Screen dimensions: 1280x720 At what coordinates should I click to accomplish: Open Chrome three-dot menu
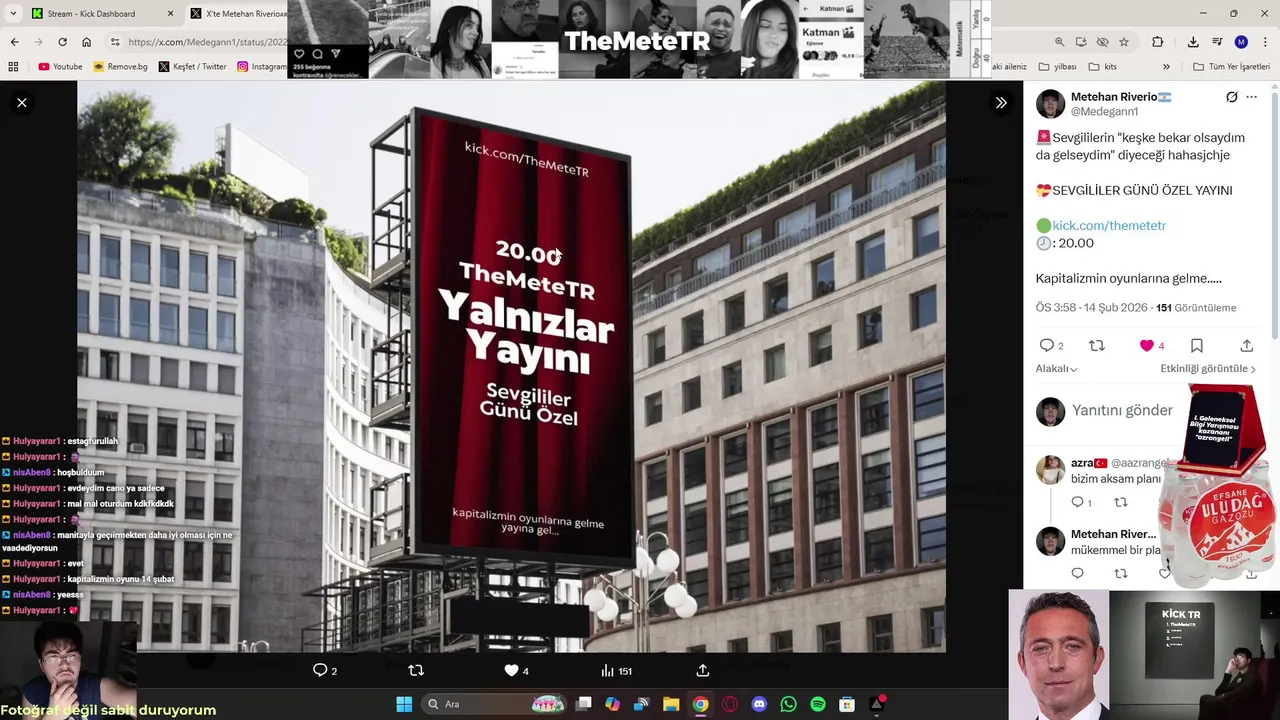click(1265, 42)
